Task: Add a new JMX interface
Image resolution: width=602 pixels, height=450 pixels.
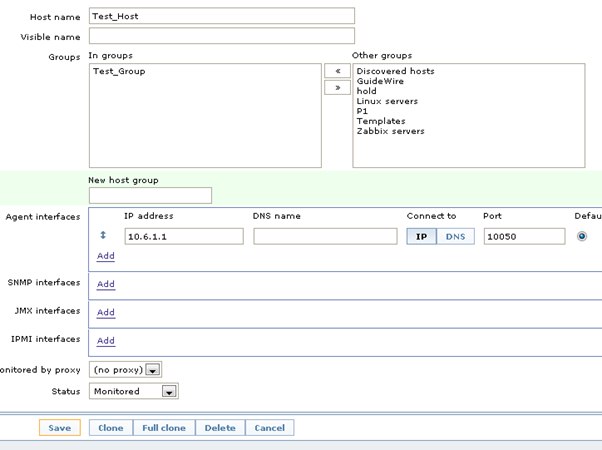Action: [105, 312]
